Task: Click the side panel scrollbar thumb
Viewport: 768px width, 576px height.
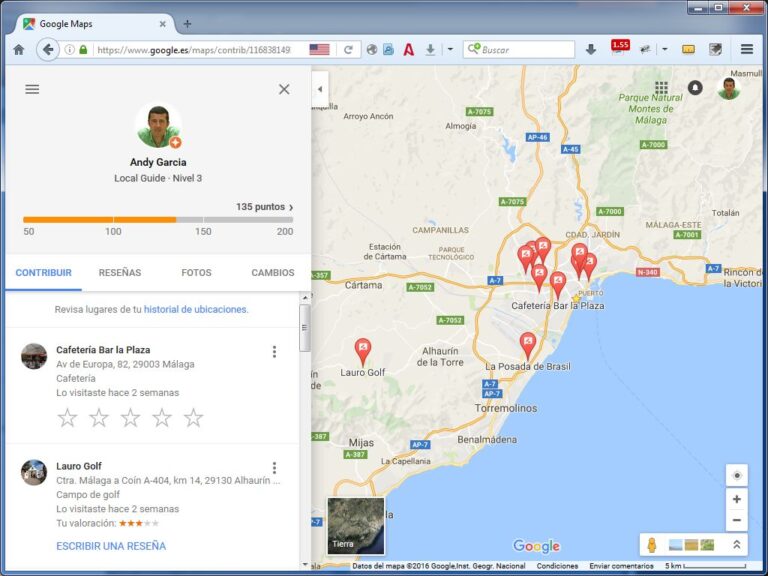Action: pyautogui.click(x=305, y=328)
